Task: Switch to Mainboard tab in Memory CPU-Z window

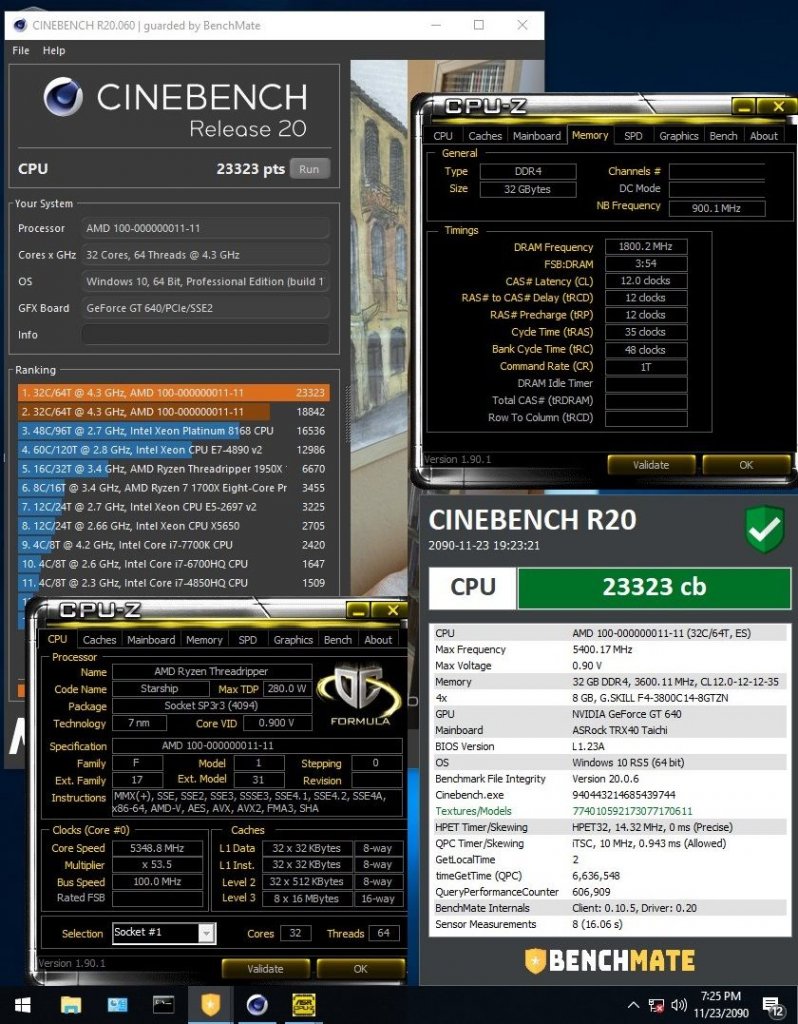Action: [537, 136]
